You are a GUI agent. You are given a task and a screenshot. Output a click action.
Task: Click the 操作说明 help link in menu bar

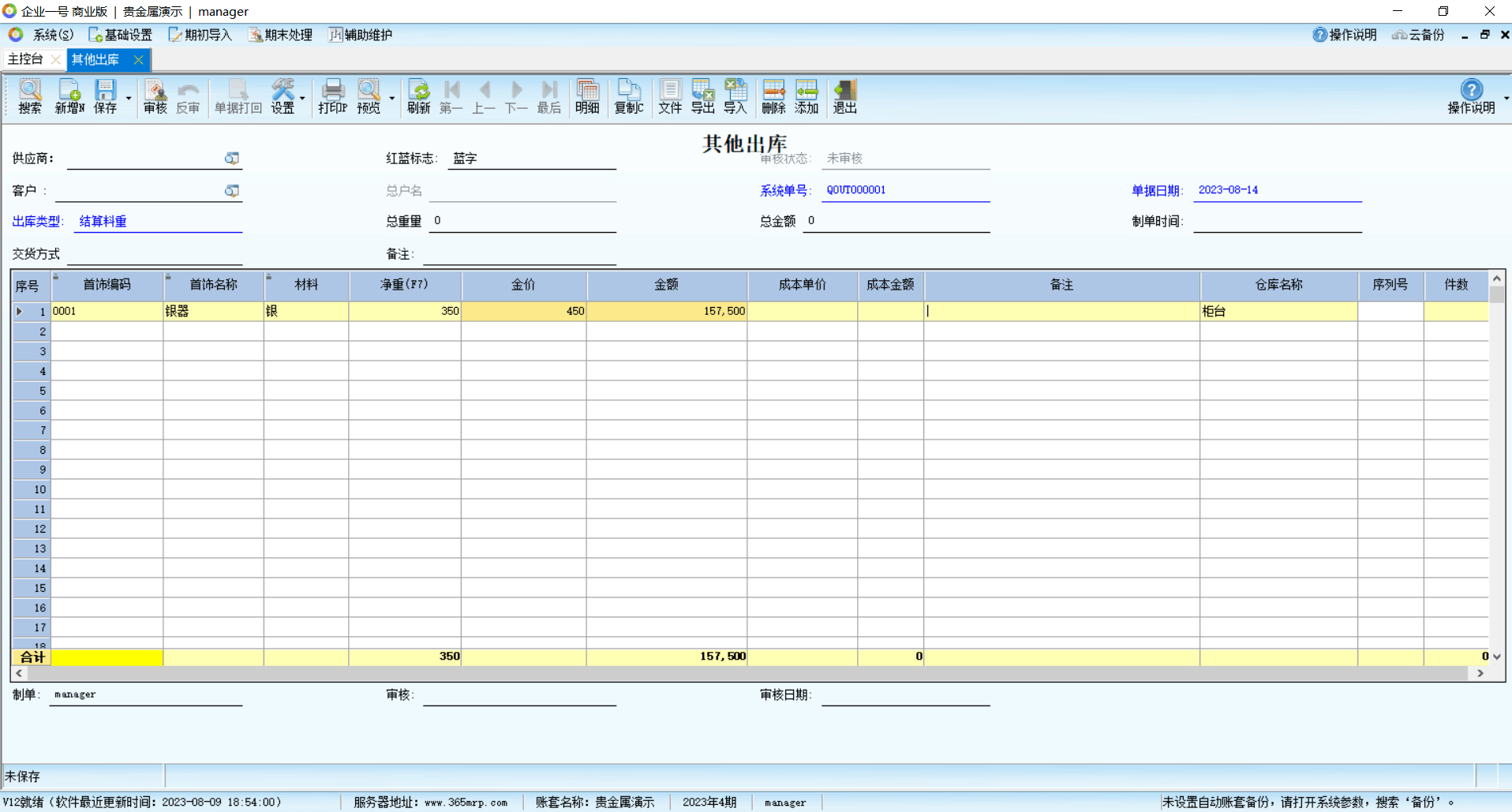(x=1345, y=35)
